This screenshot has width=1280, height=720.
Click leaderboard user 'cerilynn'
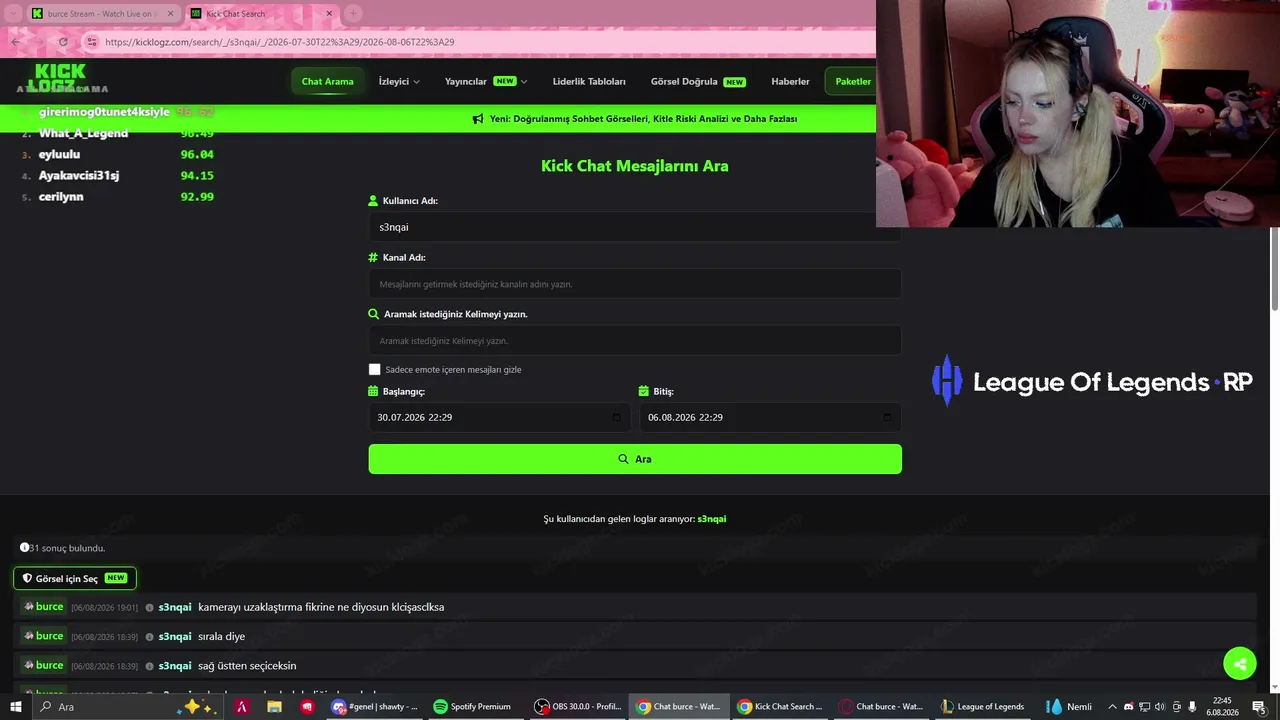(x=61, y=197)
